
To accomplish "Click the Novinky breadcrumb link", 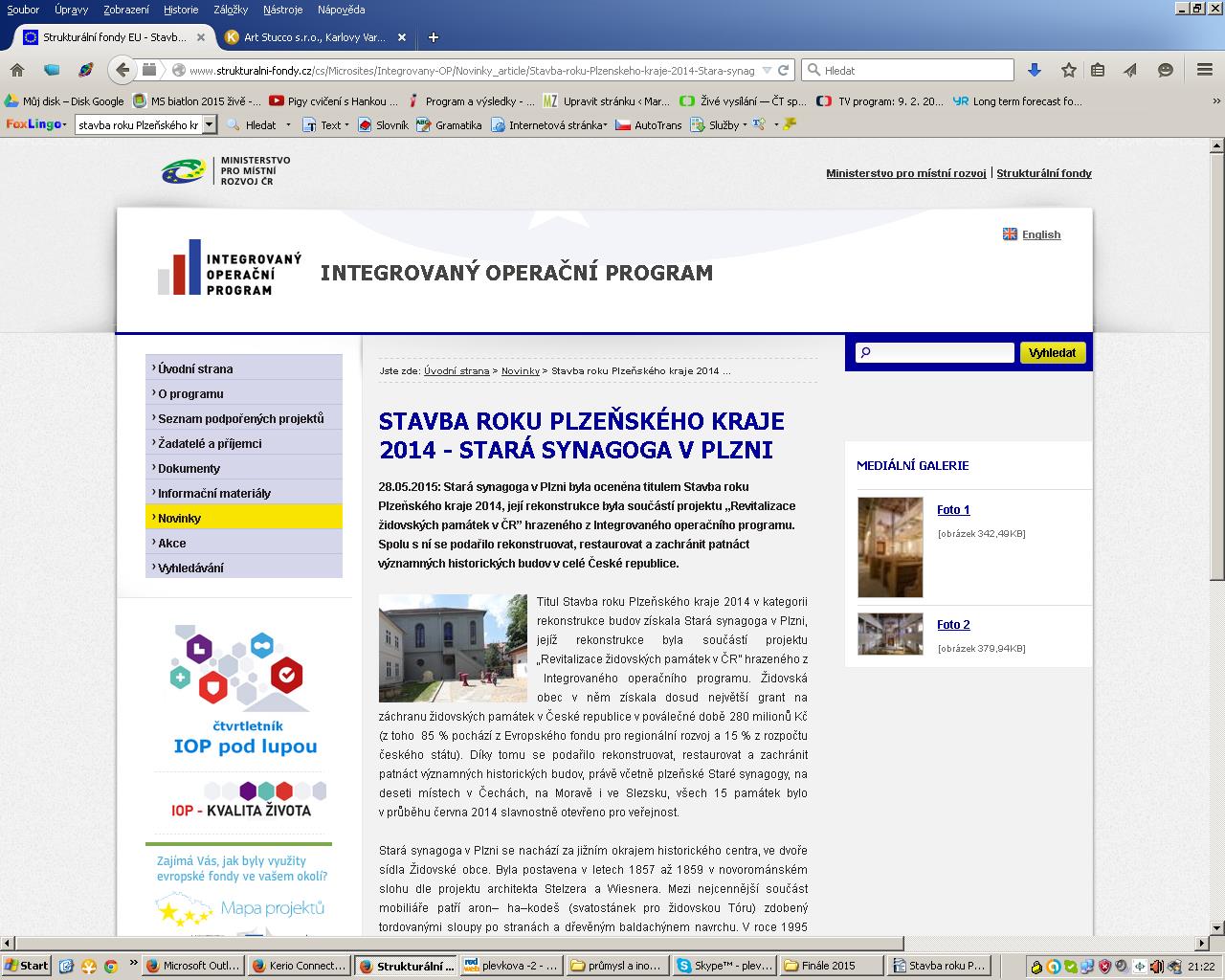I will pyautogui.click(x=521, y=370).
